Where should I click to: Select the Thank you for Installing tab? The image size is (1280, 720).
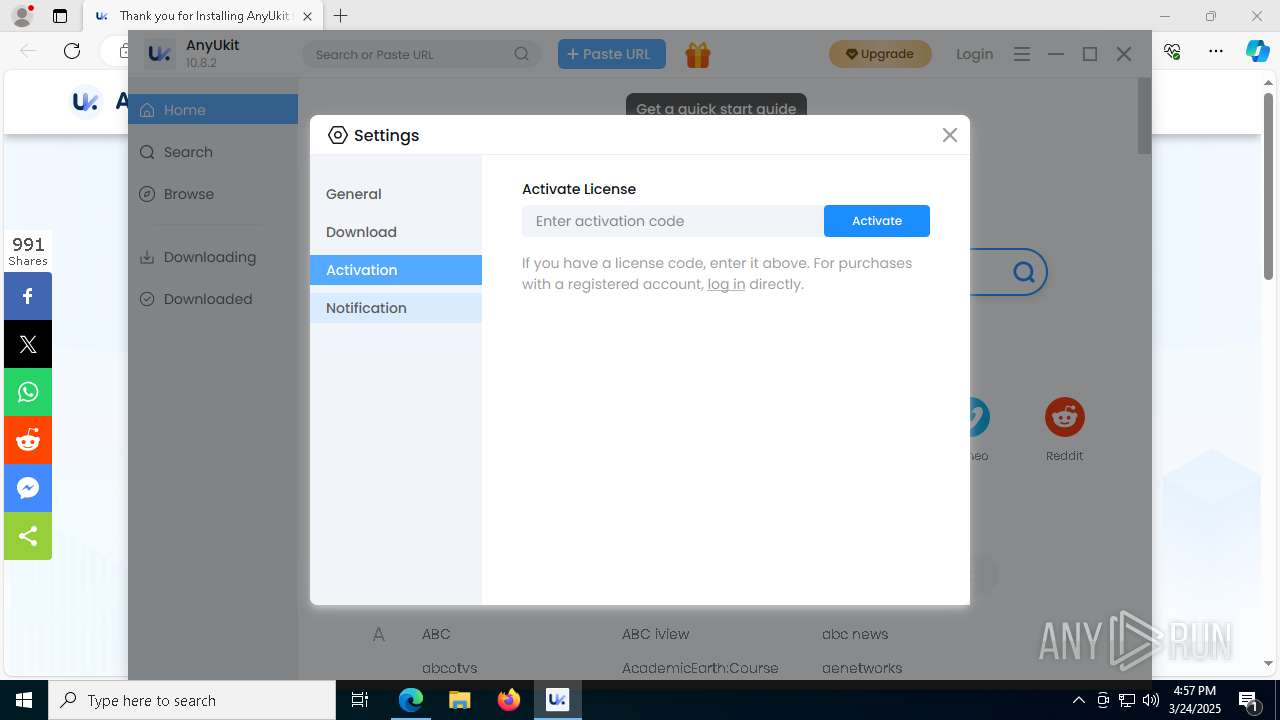coord(204,16)
